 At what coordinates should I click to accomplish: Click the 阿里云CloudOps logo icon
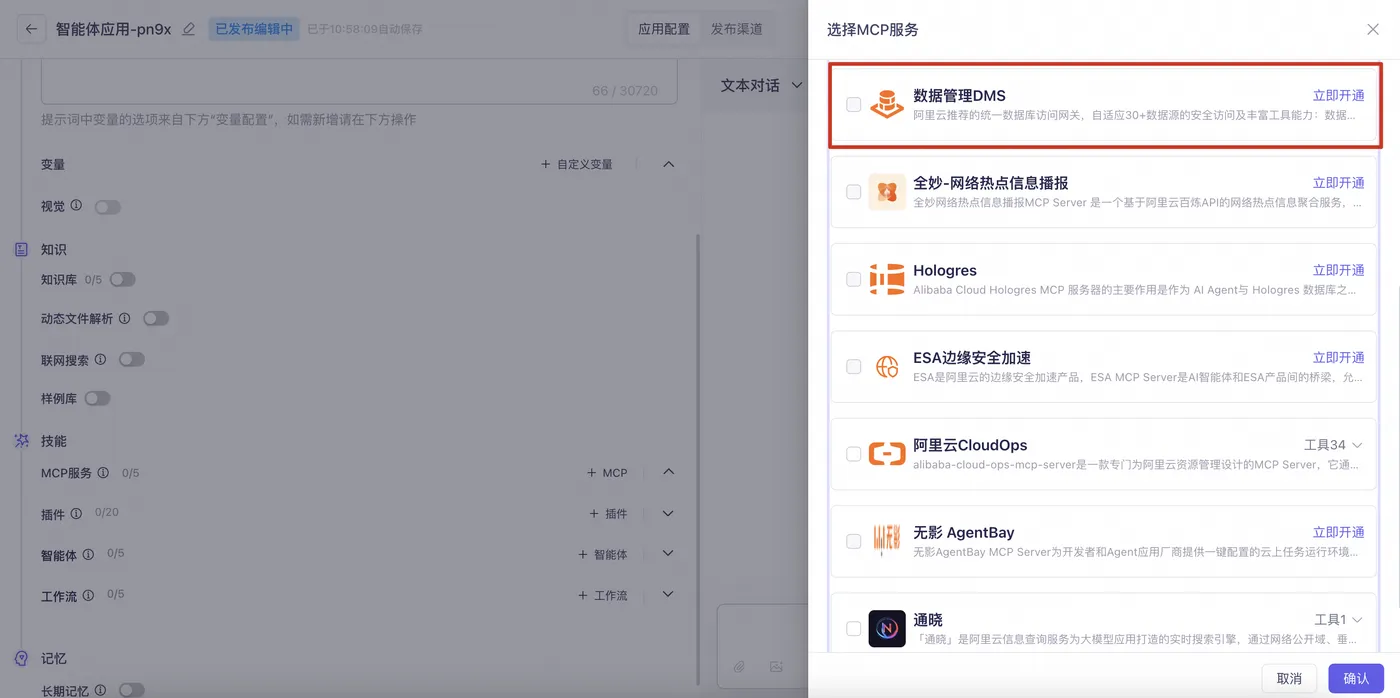tap(887, 454)
